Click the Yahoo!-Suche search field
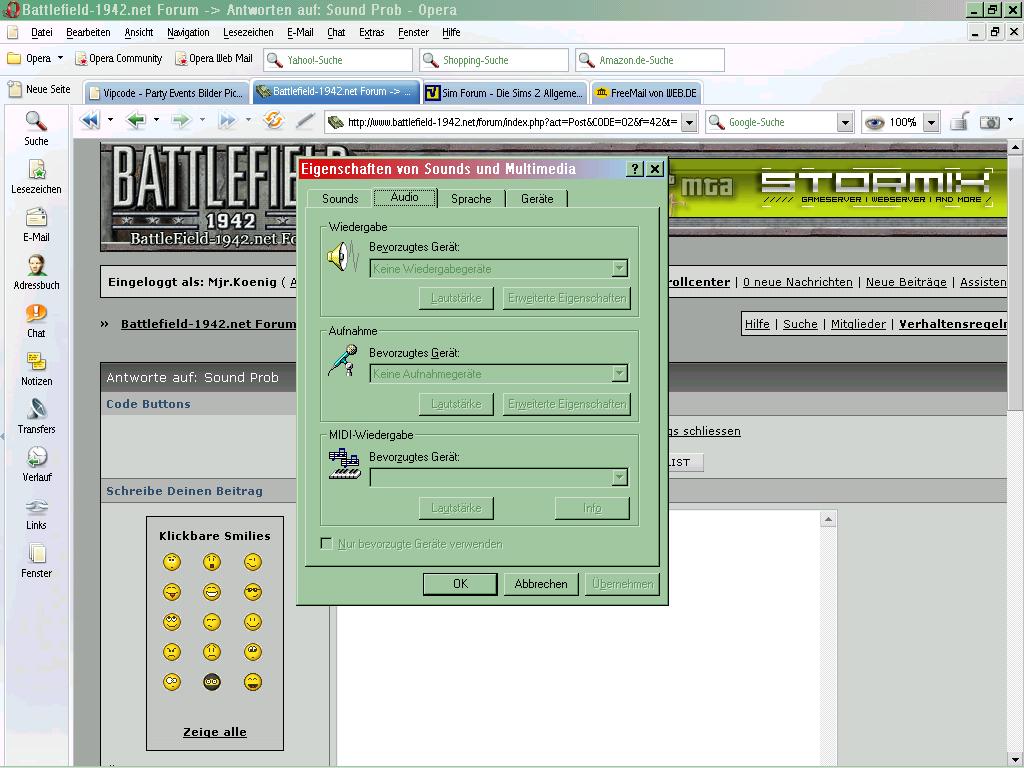Screen dimensions: 1024x768 338,60
